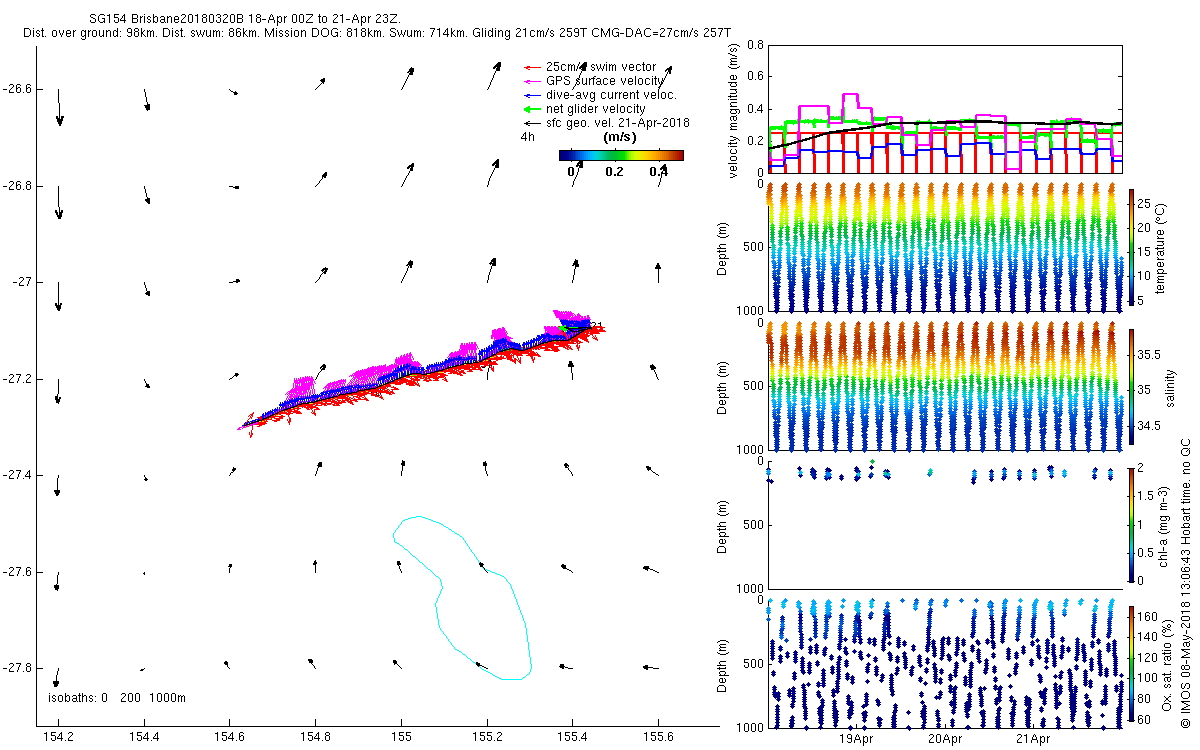Click the 'isobaths: 0 200 1000m' label

[116, 698]
